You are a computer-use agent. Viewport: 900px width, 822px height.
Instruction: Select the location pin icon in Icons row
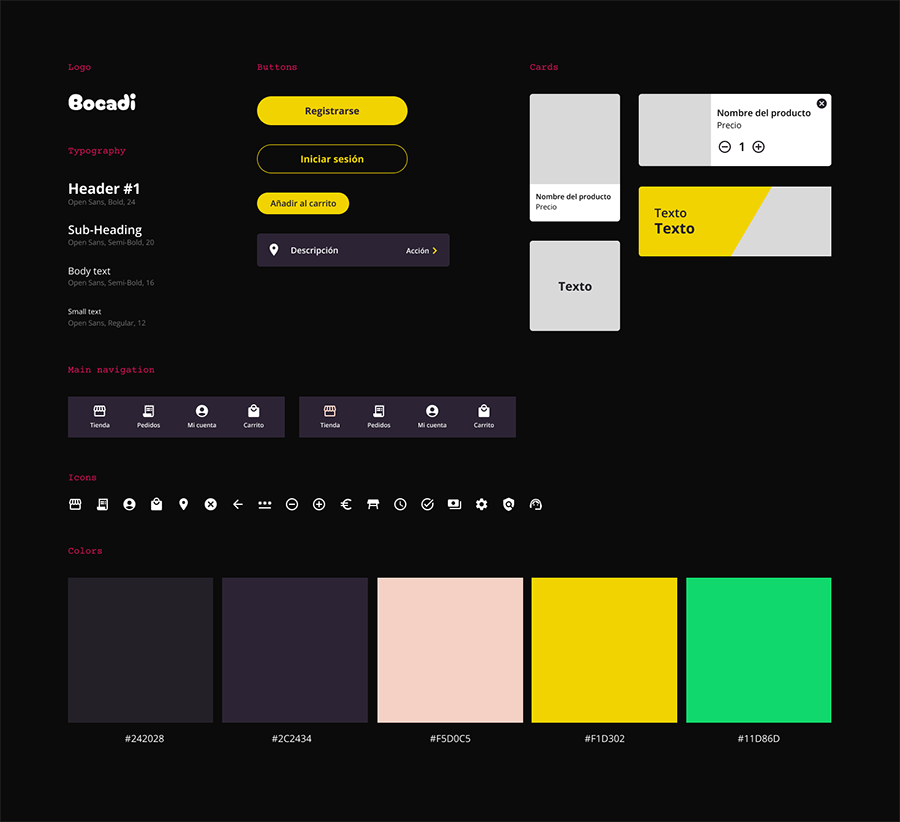pos(183,504)
